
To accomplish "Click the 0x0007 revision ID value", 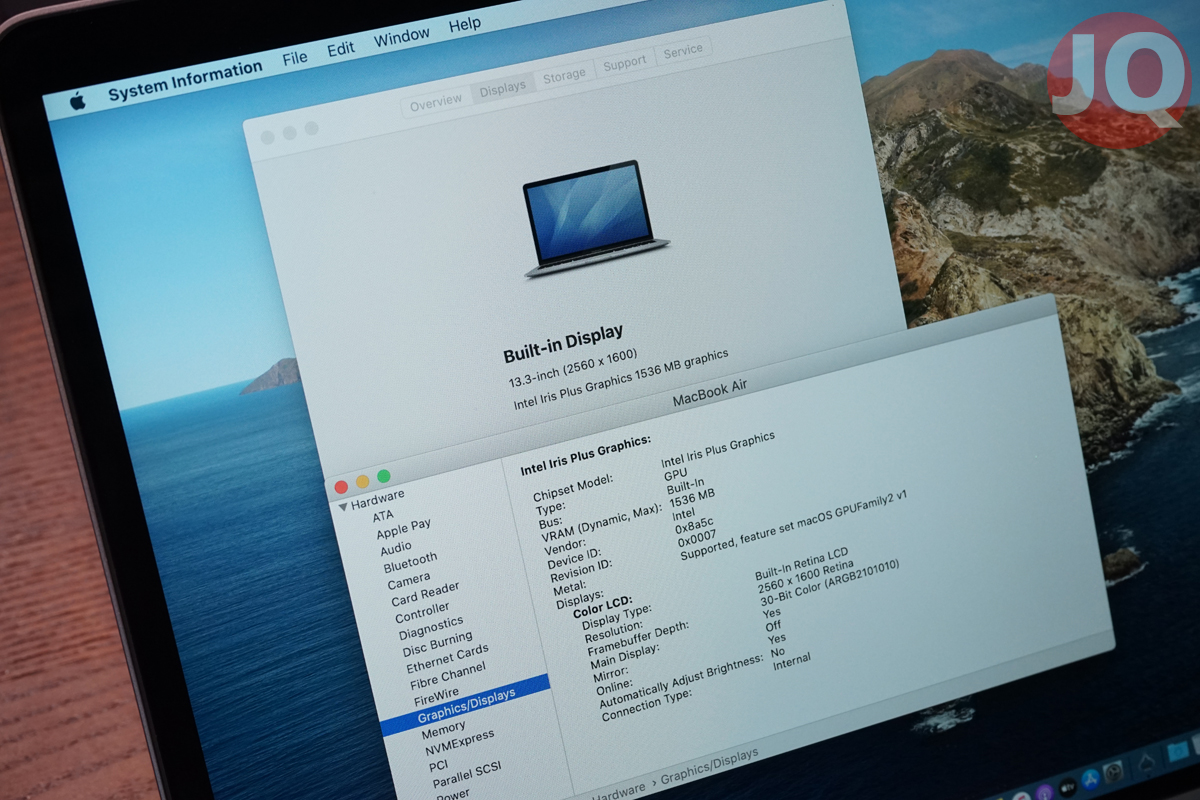I will point(696,538).
